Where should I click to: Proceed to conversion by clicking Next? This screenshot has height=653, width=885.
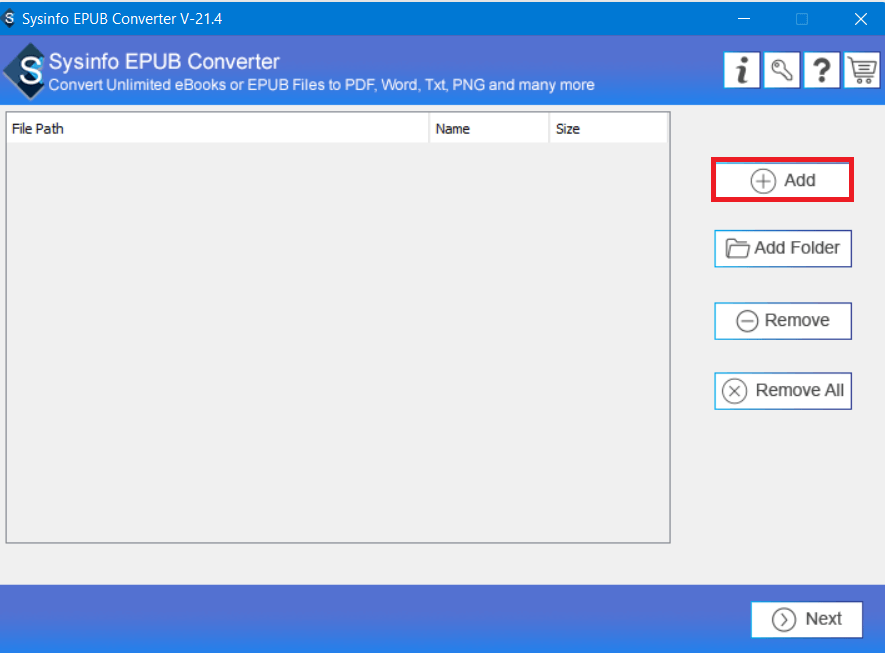coord(806,619)
